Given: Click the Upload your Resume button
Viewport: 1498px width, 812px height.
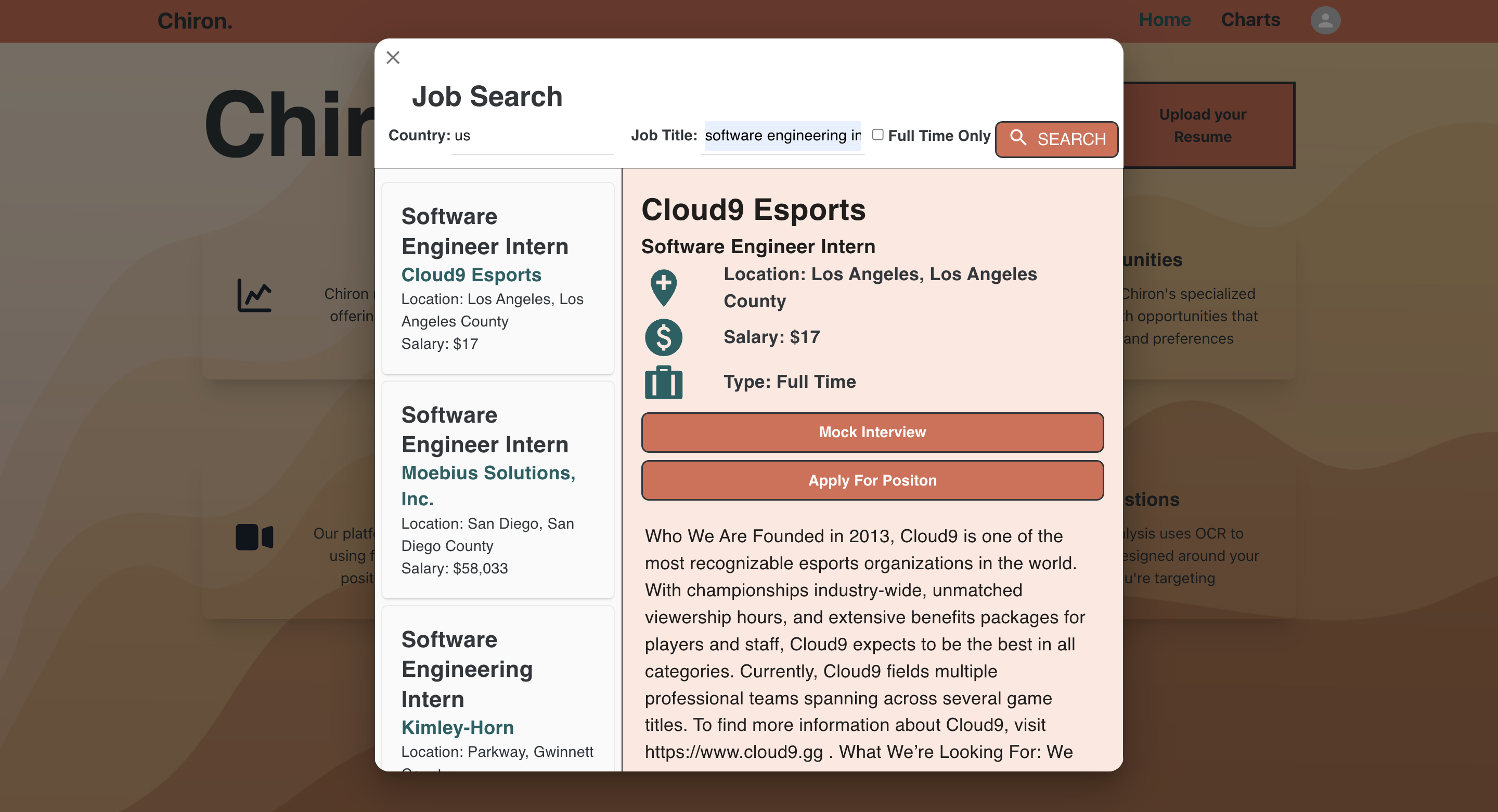Looking at the screenshot, I should 1203,126.
